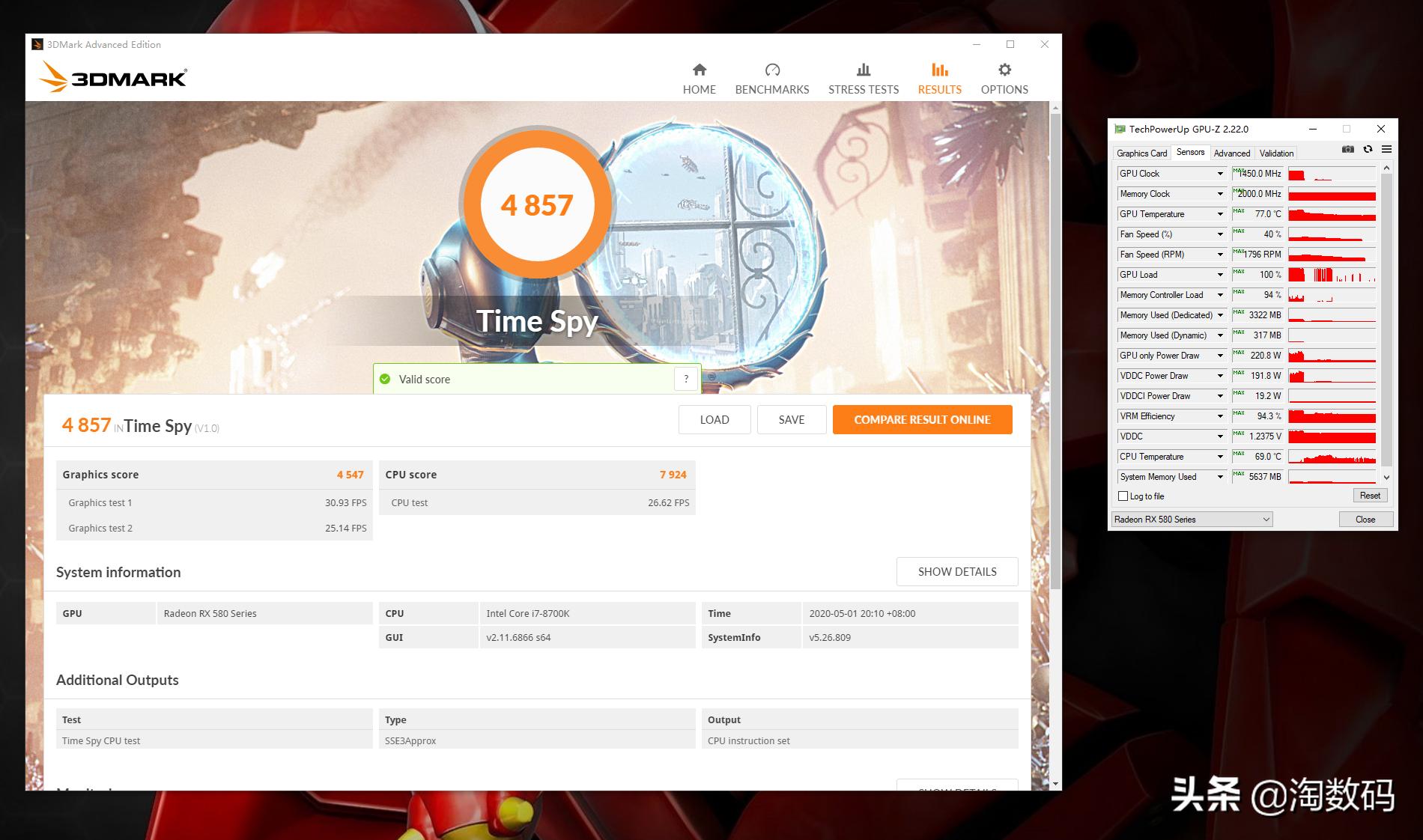Viewport: 1423px width, 840px height.
Task: Open Stress Tests in 3DMark
Action: (864, 79)
